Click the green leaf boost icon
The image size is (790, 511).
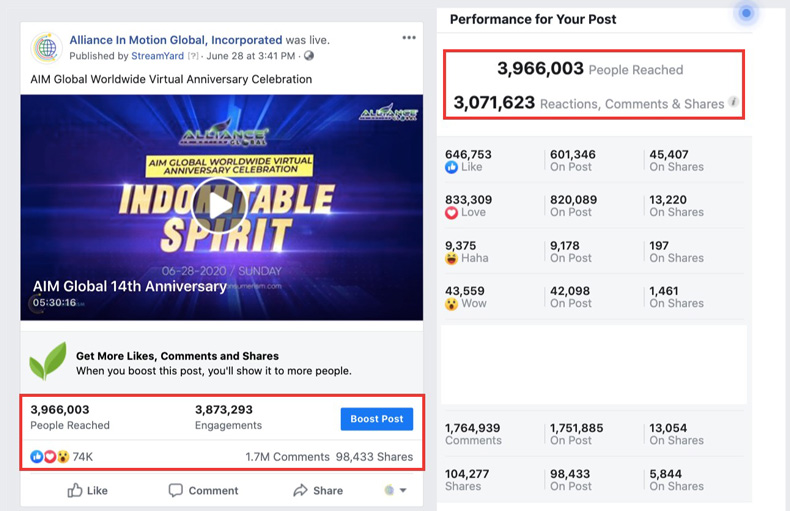[x=47, y=362]
